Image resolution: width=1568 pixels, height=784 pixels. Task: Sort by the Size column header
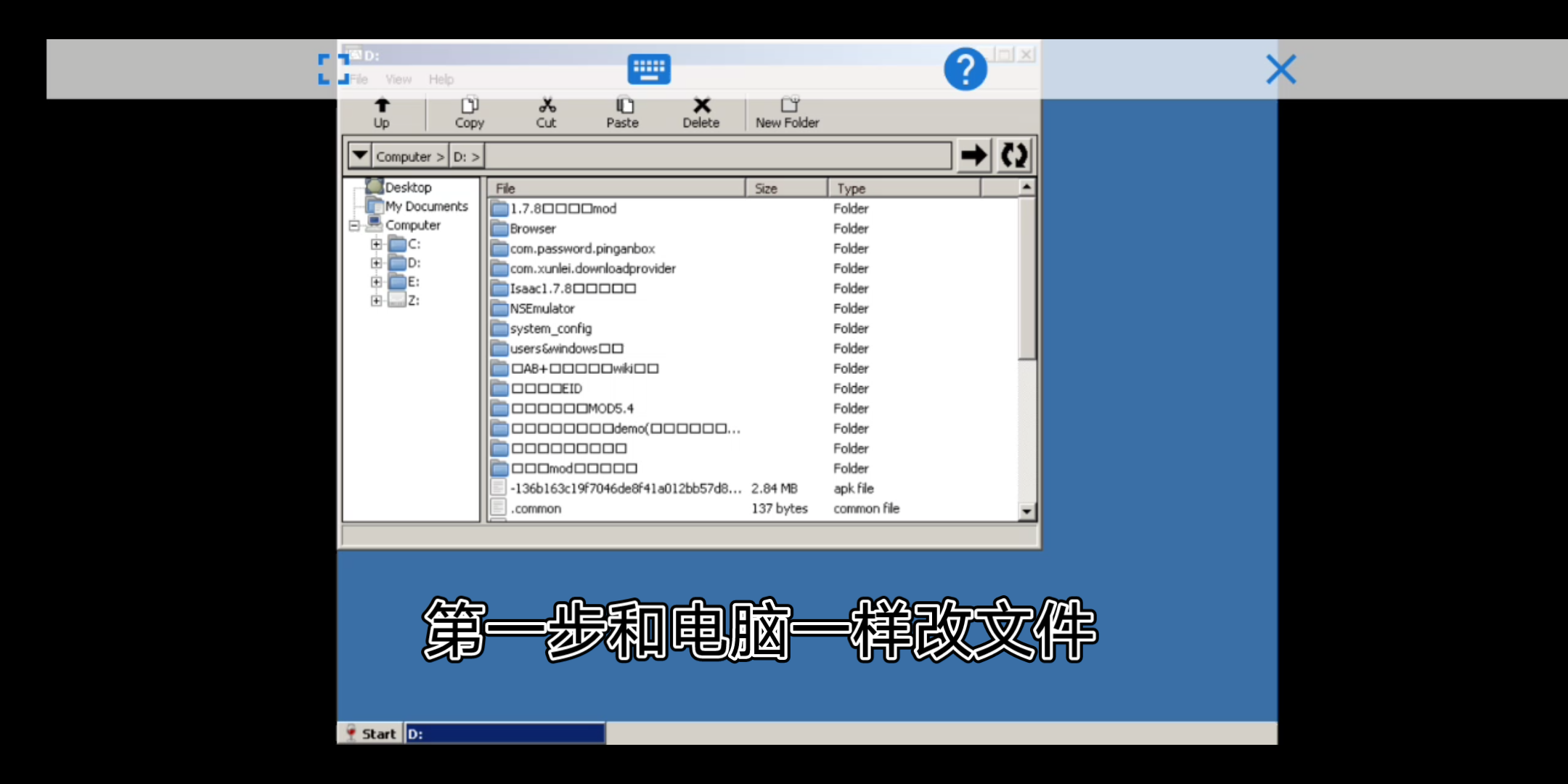(x=787, y=188)
